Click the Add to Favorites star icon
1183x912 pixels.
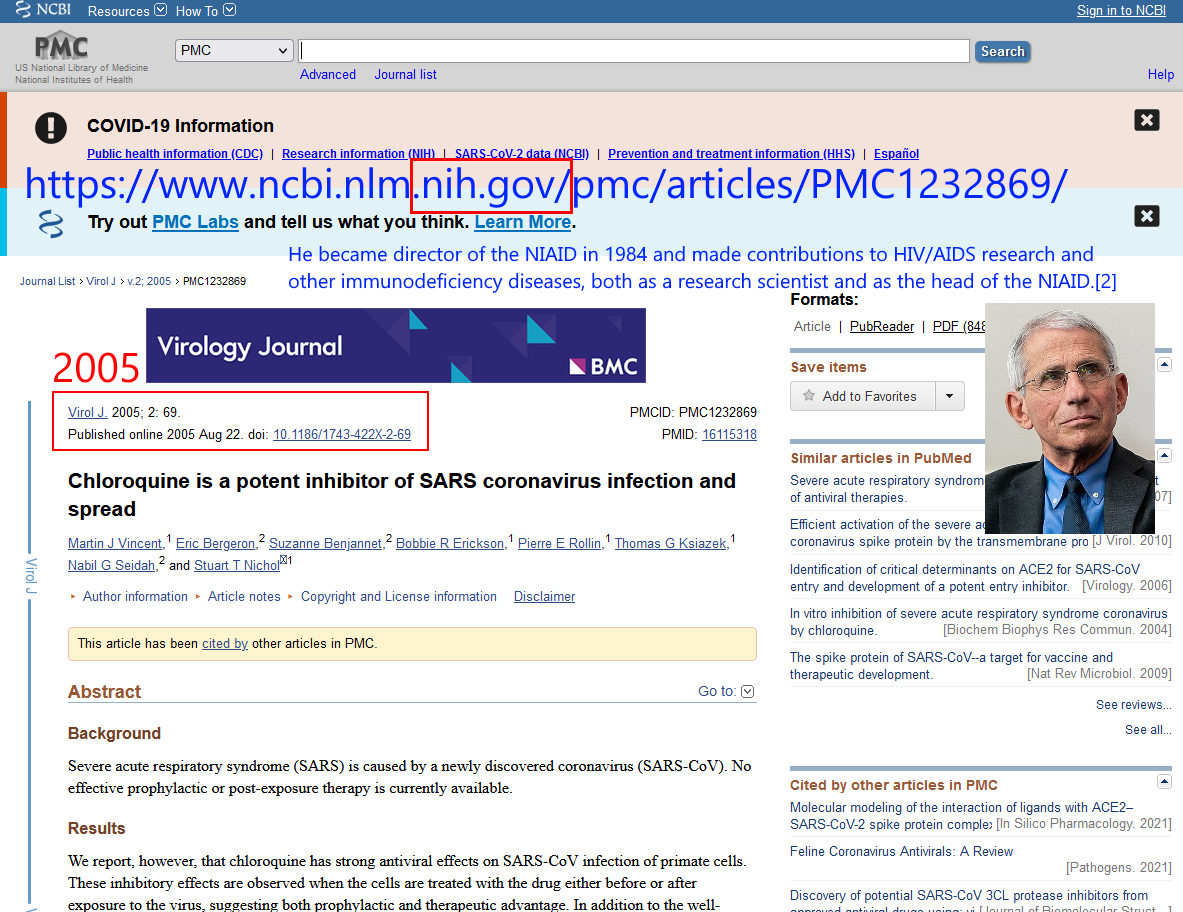[809, 395]
